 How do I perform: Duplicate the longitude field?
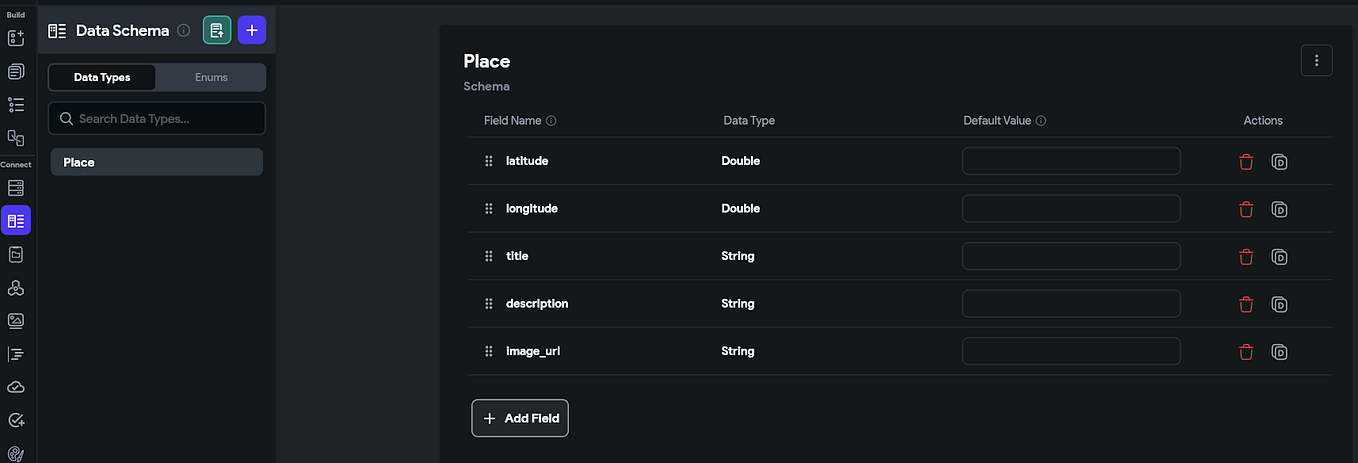(x=1279, y=209)
